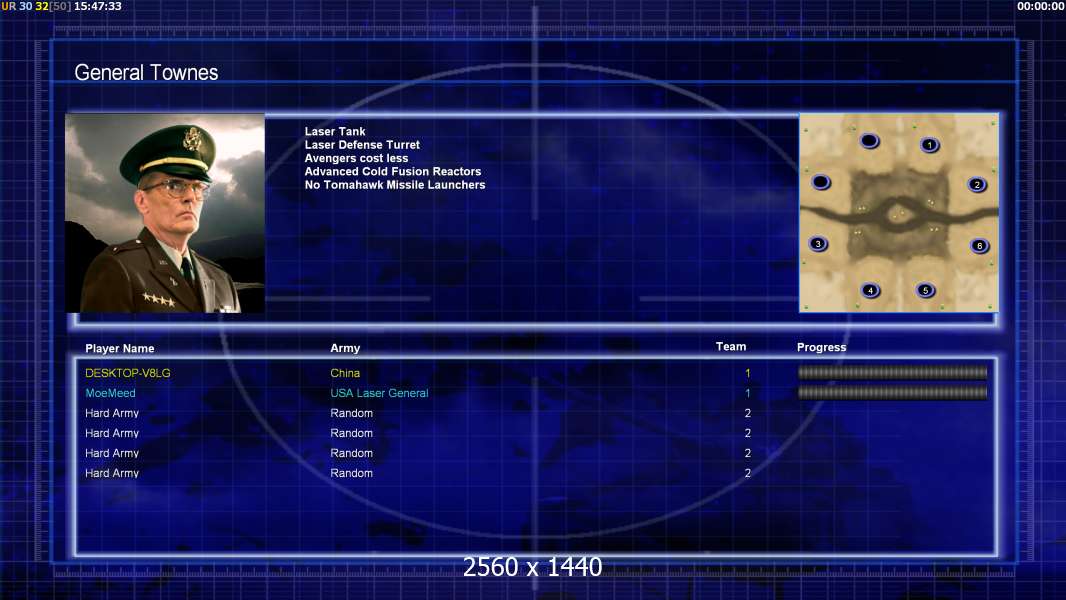The width and height of the screenshot is (1066, 600).
Task: Select player name DESKTOP-V8LG
Action: tap(128, 373)
